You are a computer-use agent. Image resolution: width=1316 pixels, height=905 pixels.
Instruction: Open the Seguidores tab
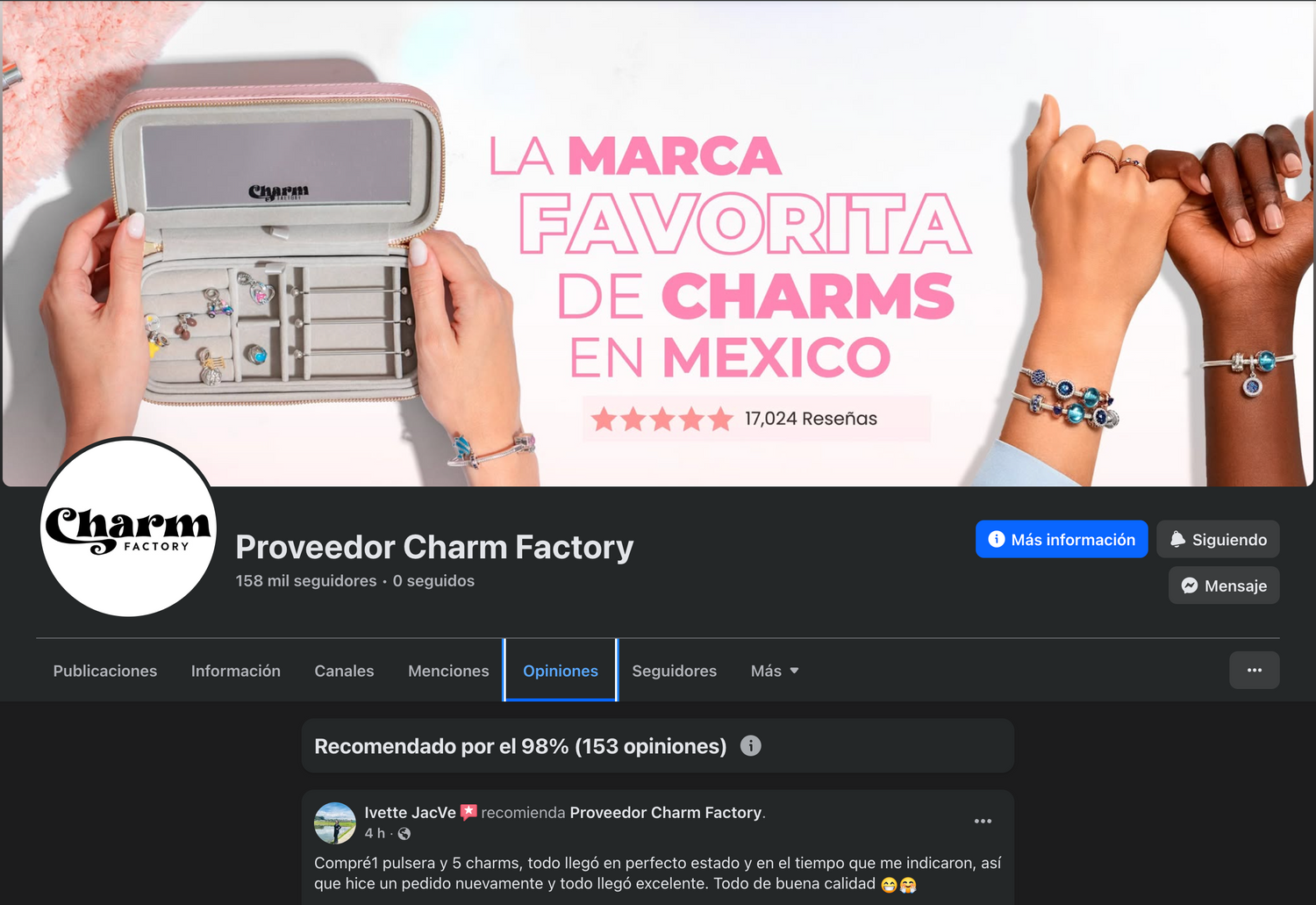point(674,671)
